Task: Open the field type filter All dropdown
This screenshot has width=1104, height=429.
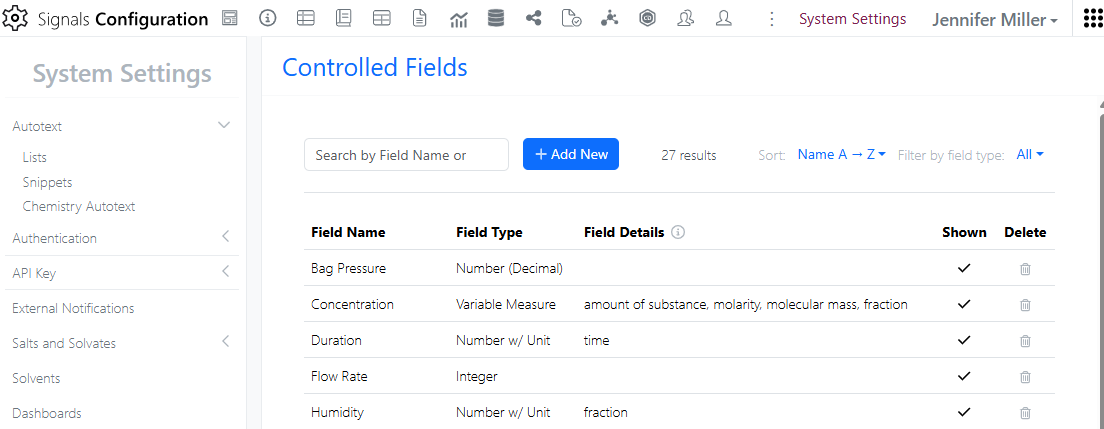Action: [x=1030, y=154]
